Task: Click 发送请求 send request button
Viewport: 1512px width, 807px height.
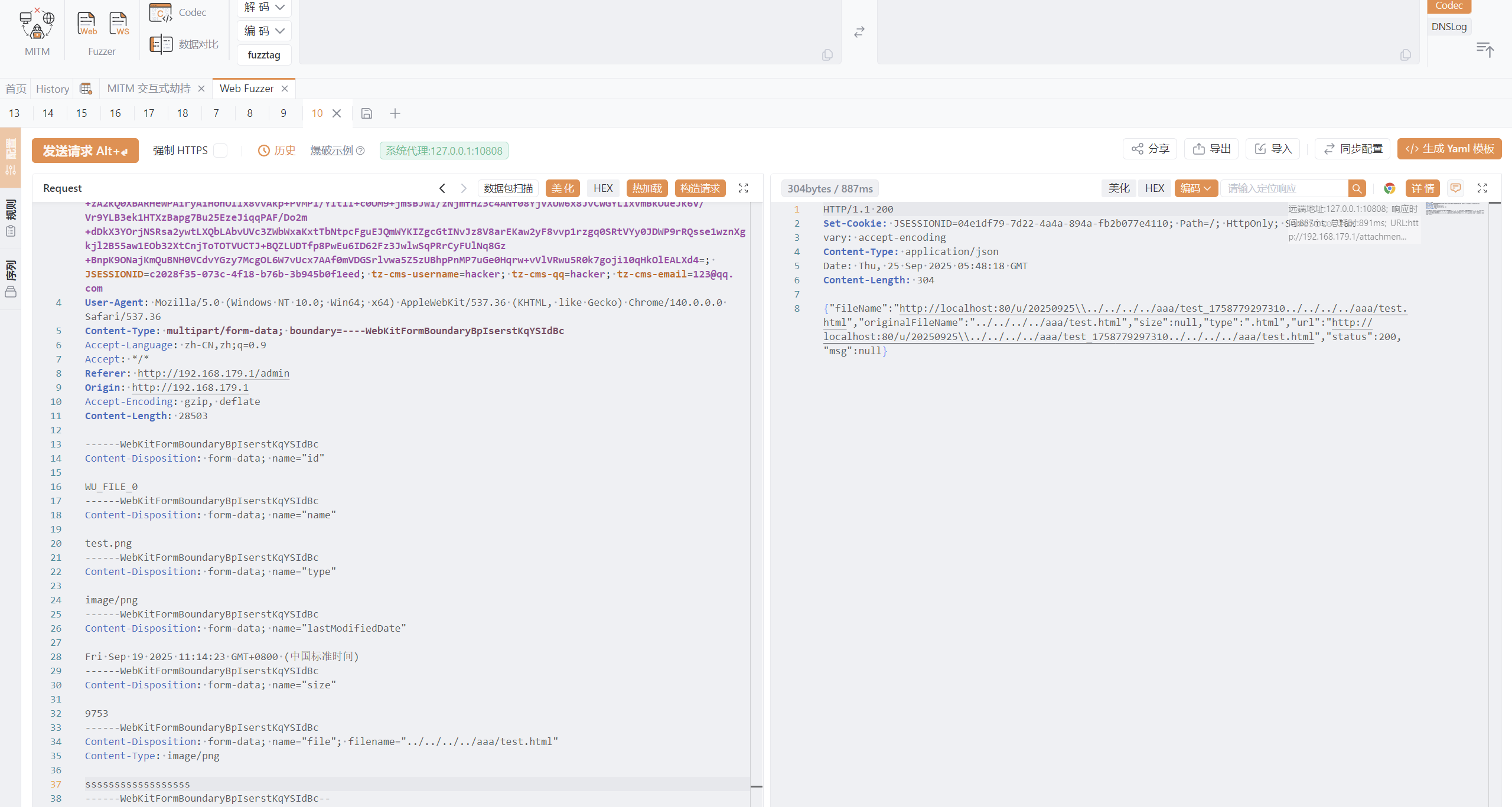Action: tap(85, 151)
